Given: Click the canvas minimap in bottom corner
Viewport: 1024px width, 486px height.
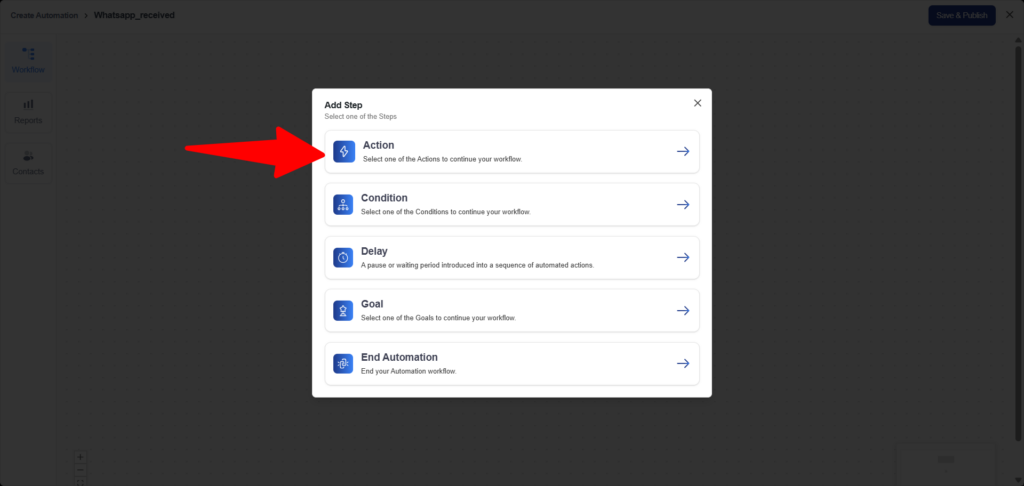Looking at the screenshot, I should pos(945,461).
